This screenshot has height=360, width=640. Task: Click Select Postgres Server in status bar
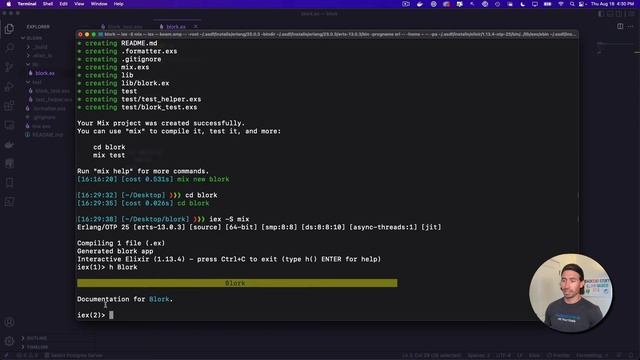tap(73, 356)
